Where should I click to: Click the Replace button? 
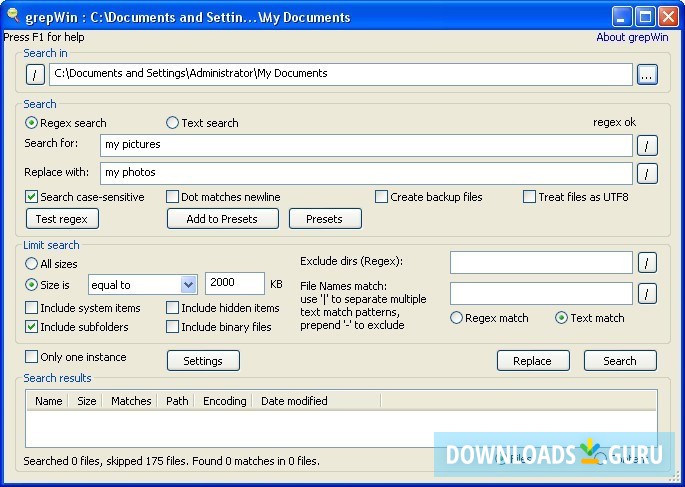tap(533, 361)
